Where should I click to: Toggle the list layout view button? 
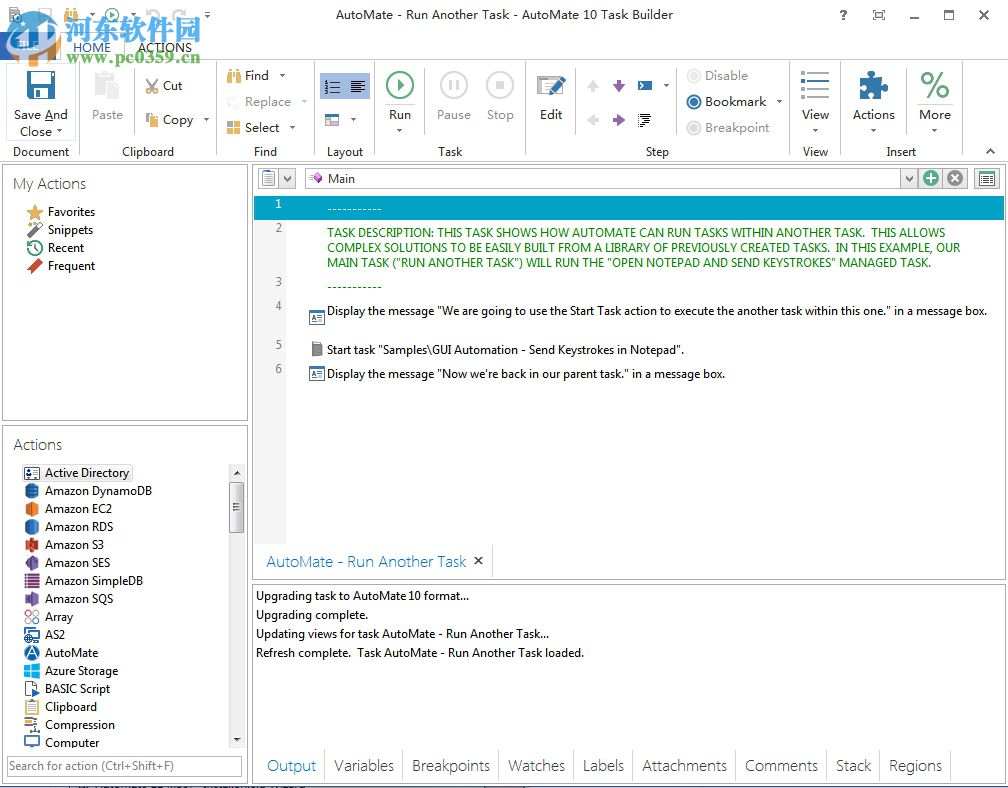[x=333, y=87]
